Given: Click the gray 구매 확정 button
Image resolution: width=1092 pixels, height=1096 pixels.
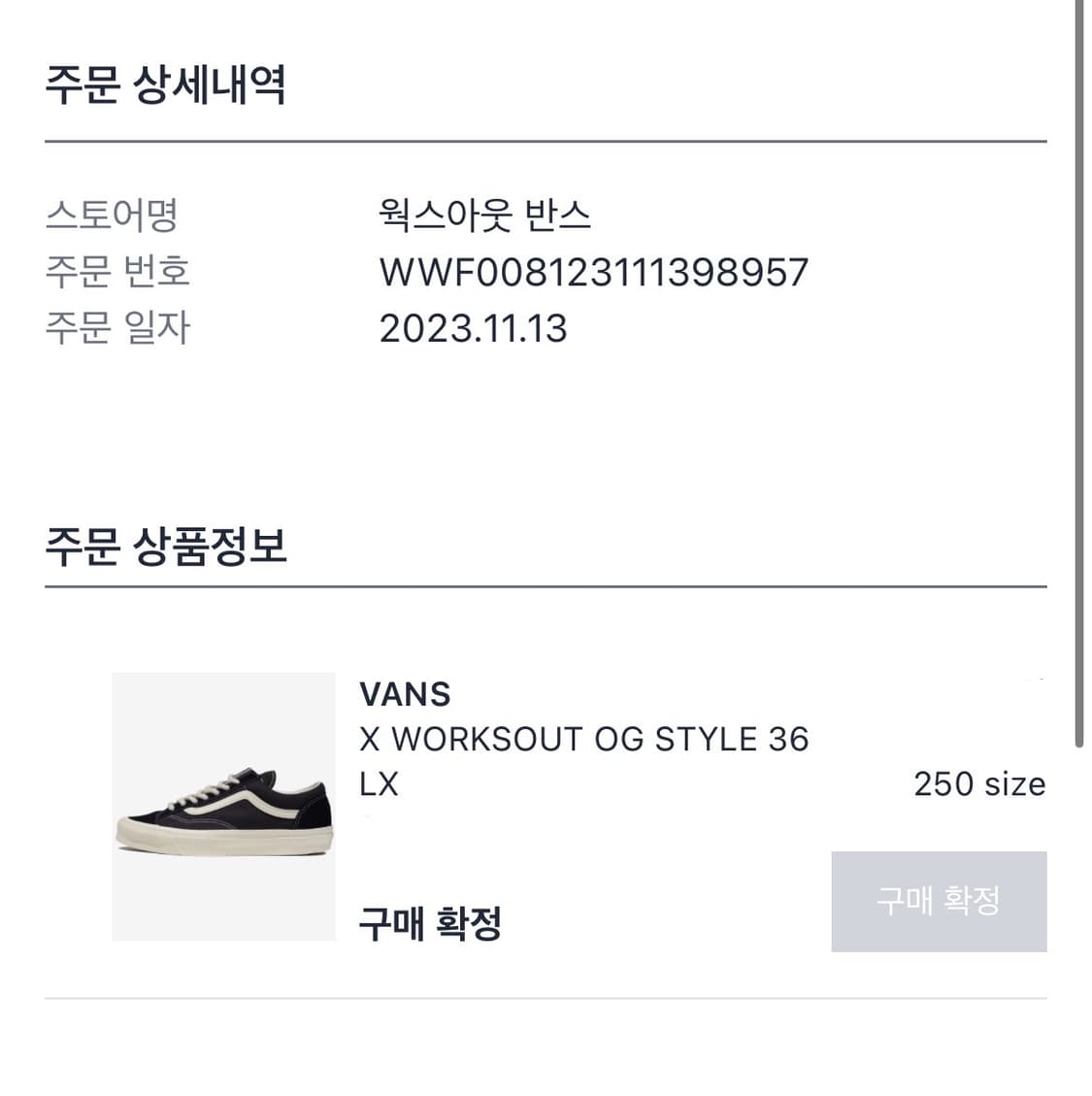Looking at the screenshot, I should point(939,901).
